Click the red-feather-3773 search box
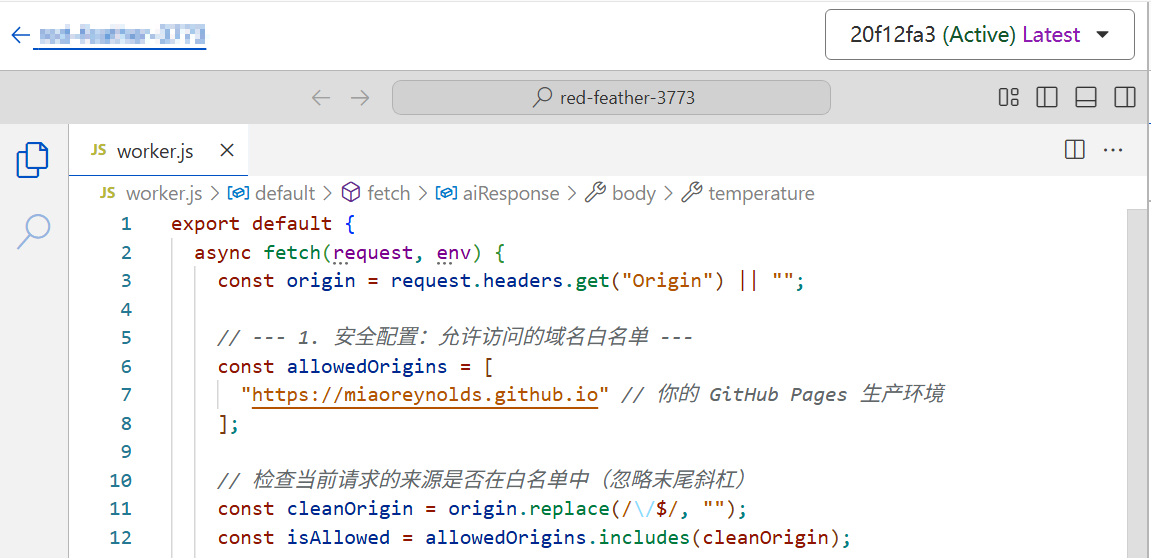This screenshot has width=1151, height=558. tap(611, 98)
